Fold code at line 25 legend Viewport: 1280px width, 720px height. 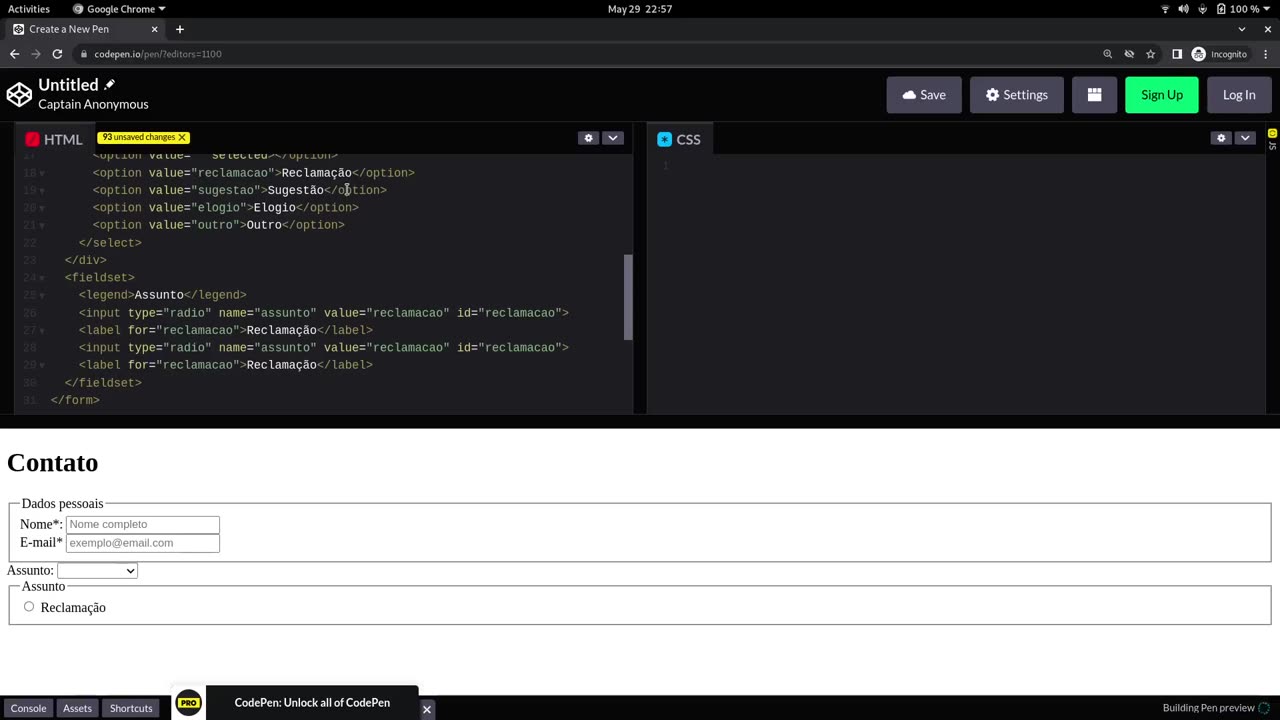42,296
